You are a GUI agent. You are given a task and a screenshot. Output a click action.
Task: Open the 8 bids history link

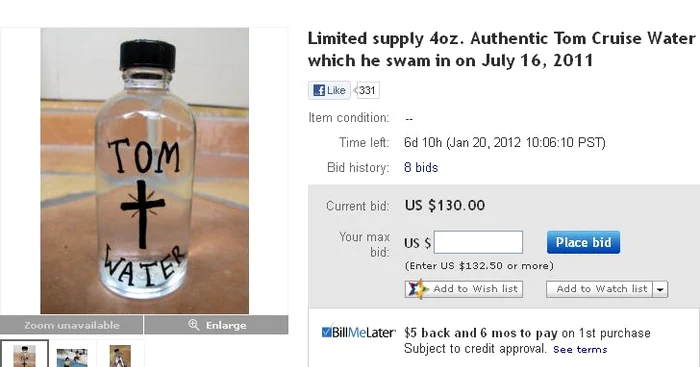click(x=421, y=167)
